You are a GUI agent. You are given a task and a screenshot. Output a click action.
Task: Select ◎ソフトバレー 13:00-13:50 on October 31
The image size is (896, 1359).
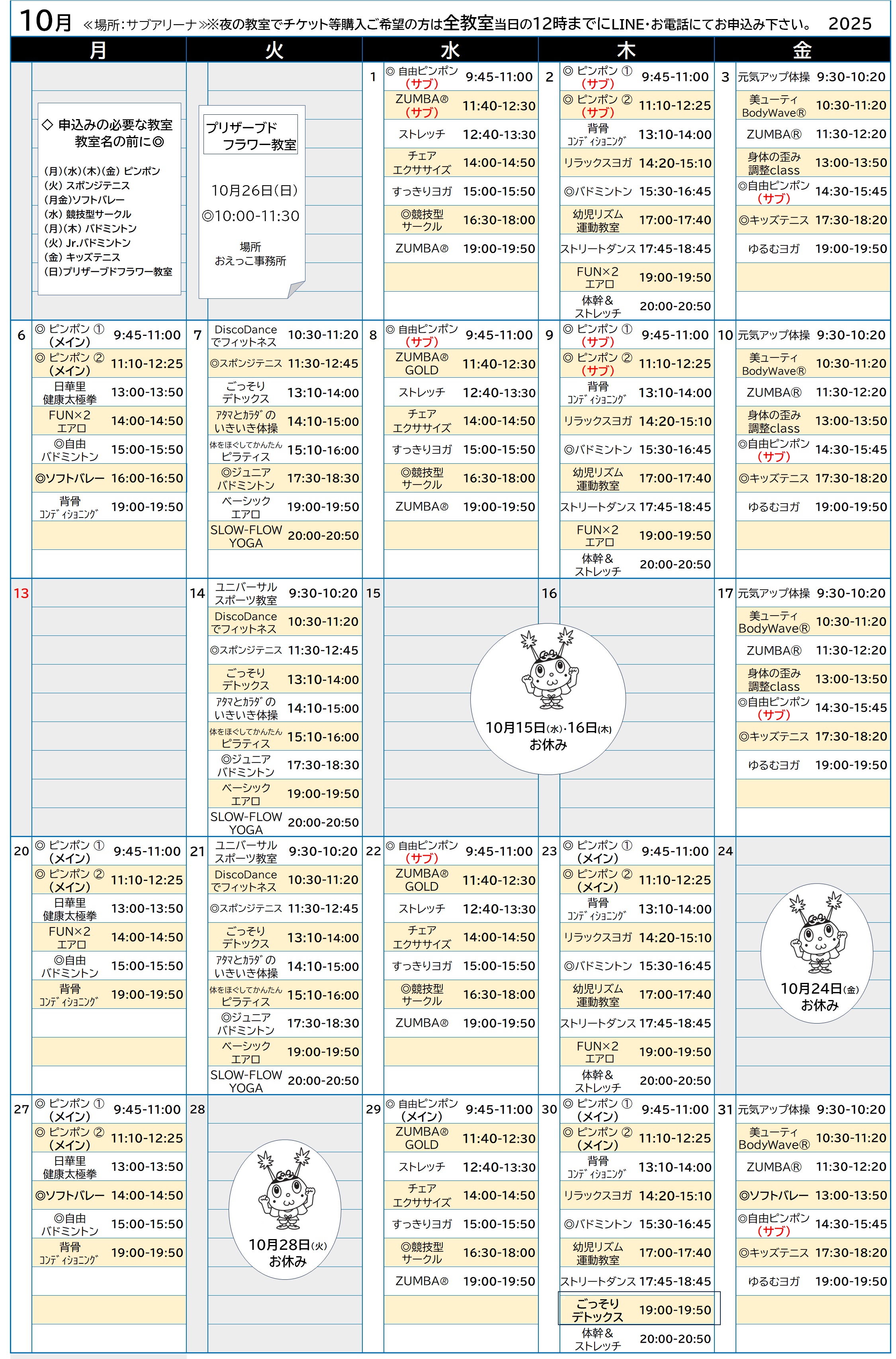[812, 1195]
